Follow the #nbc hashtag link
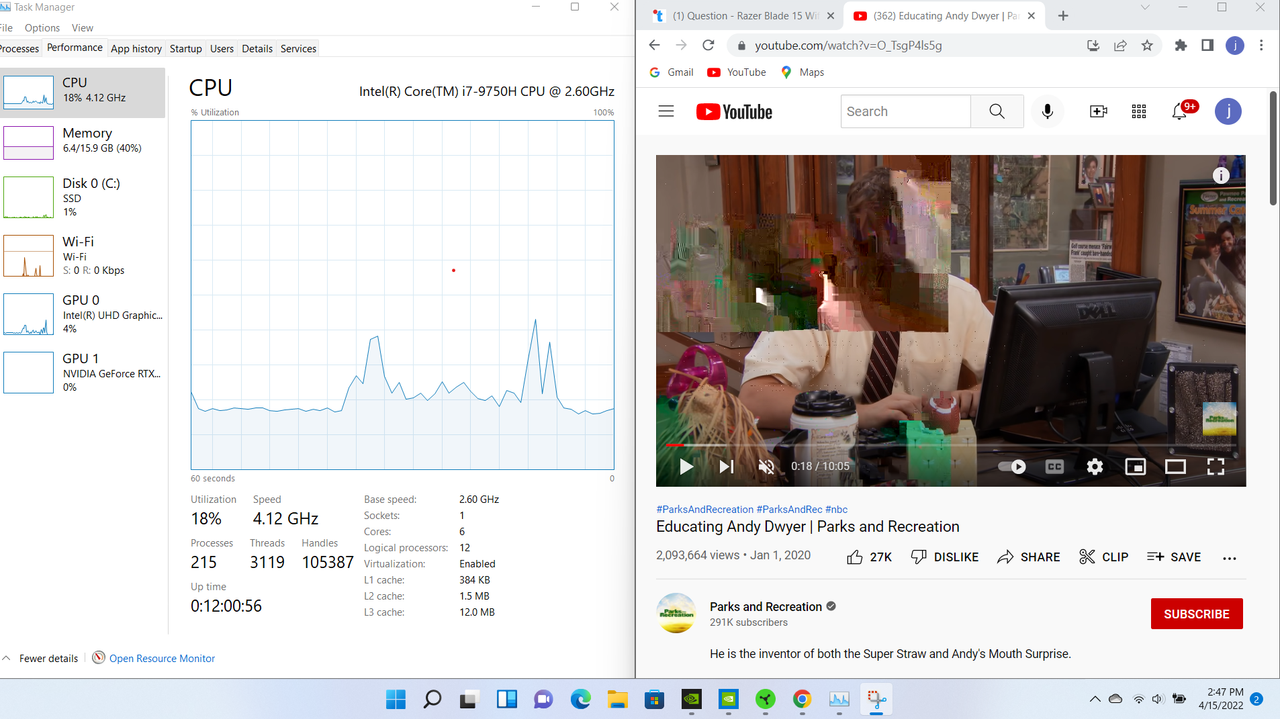This screenshot has height=719, width=1280. click(836, 509)
